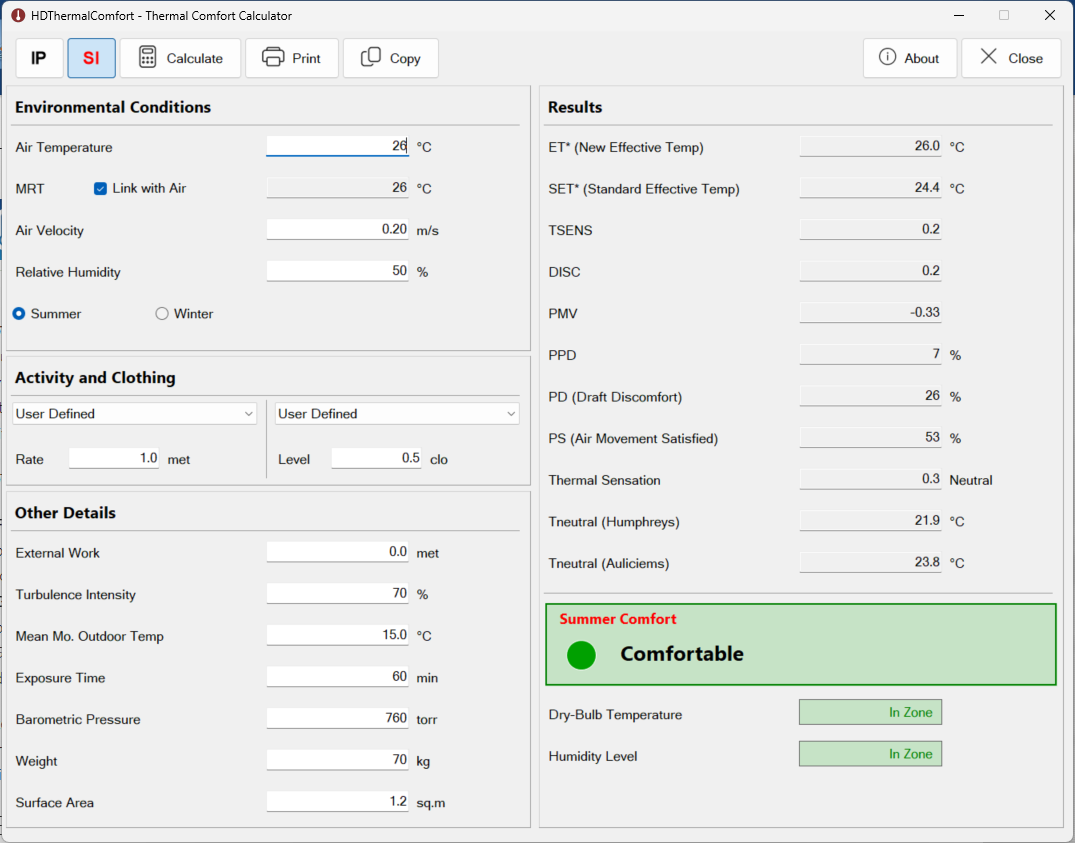Click the Summer Comfort heading
1075x843 pixels.
[x=618, y=619]
